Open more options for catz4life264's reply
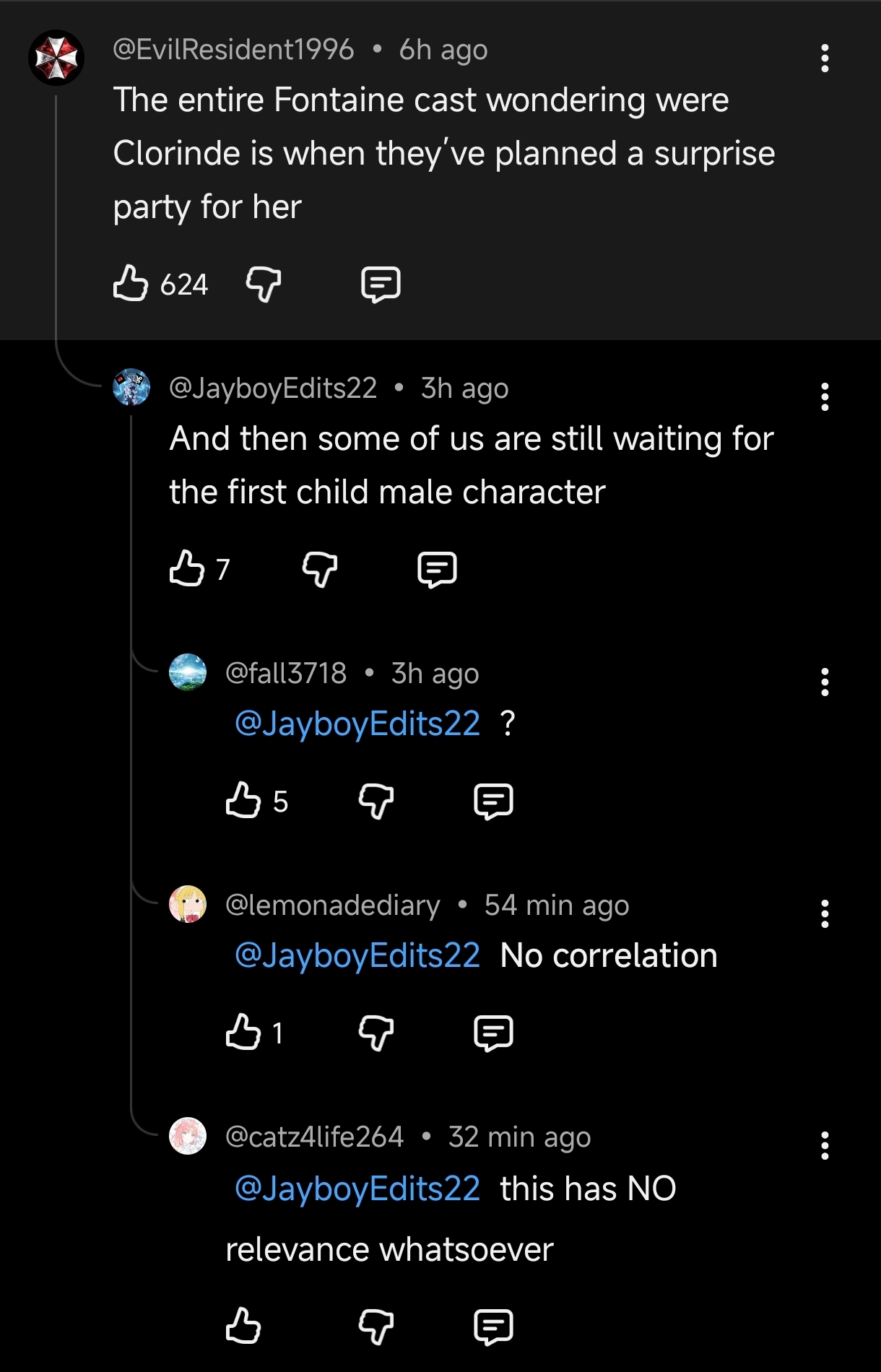The image size is (881, 1372). [x=825, y=1146]
